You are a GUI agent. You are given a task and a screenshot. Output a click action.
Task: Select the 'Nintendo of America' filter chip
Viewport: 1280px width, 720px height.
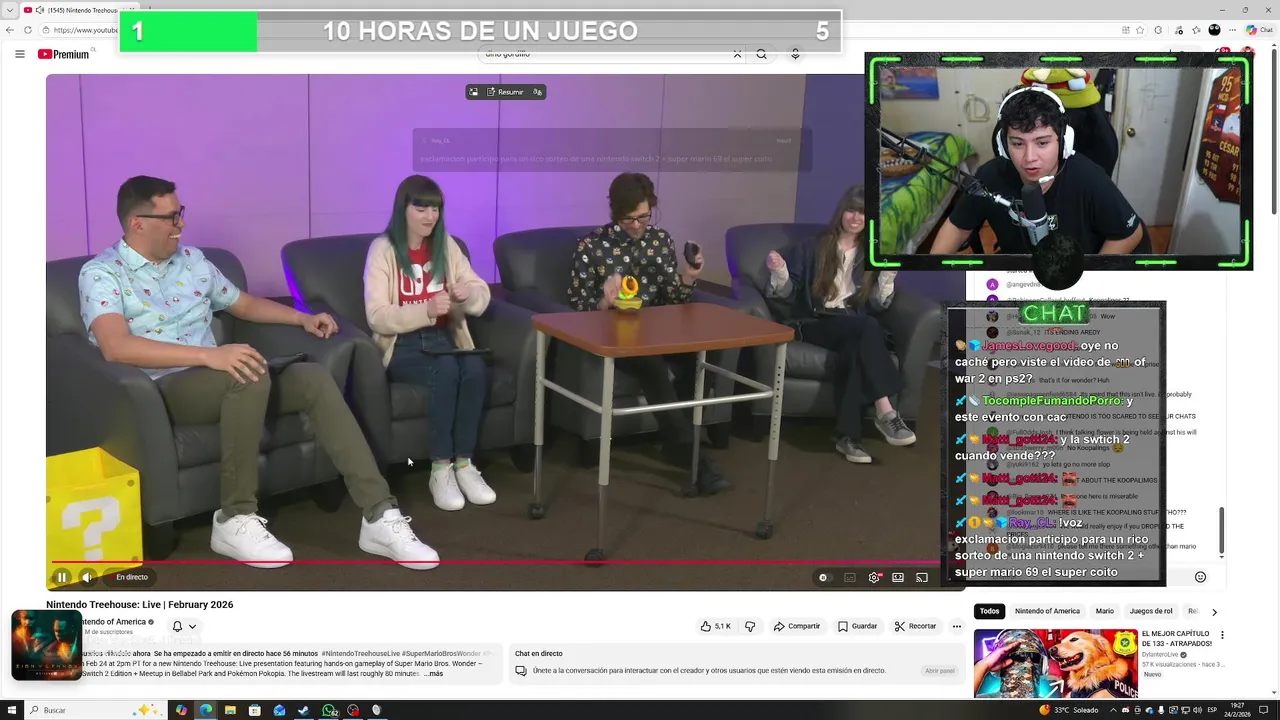pos(1047,611)
